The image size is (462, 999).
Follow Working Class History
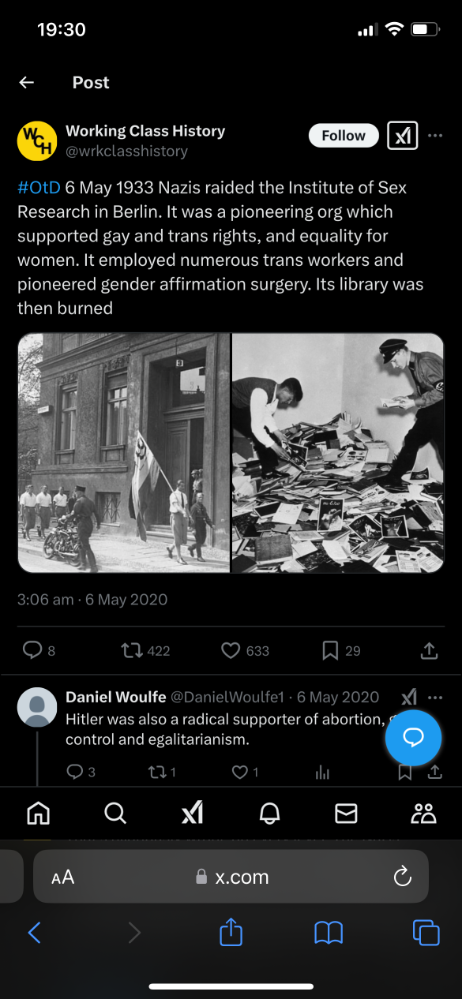(x=343, y=135)
